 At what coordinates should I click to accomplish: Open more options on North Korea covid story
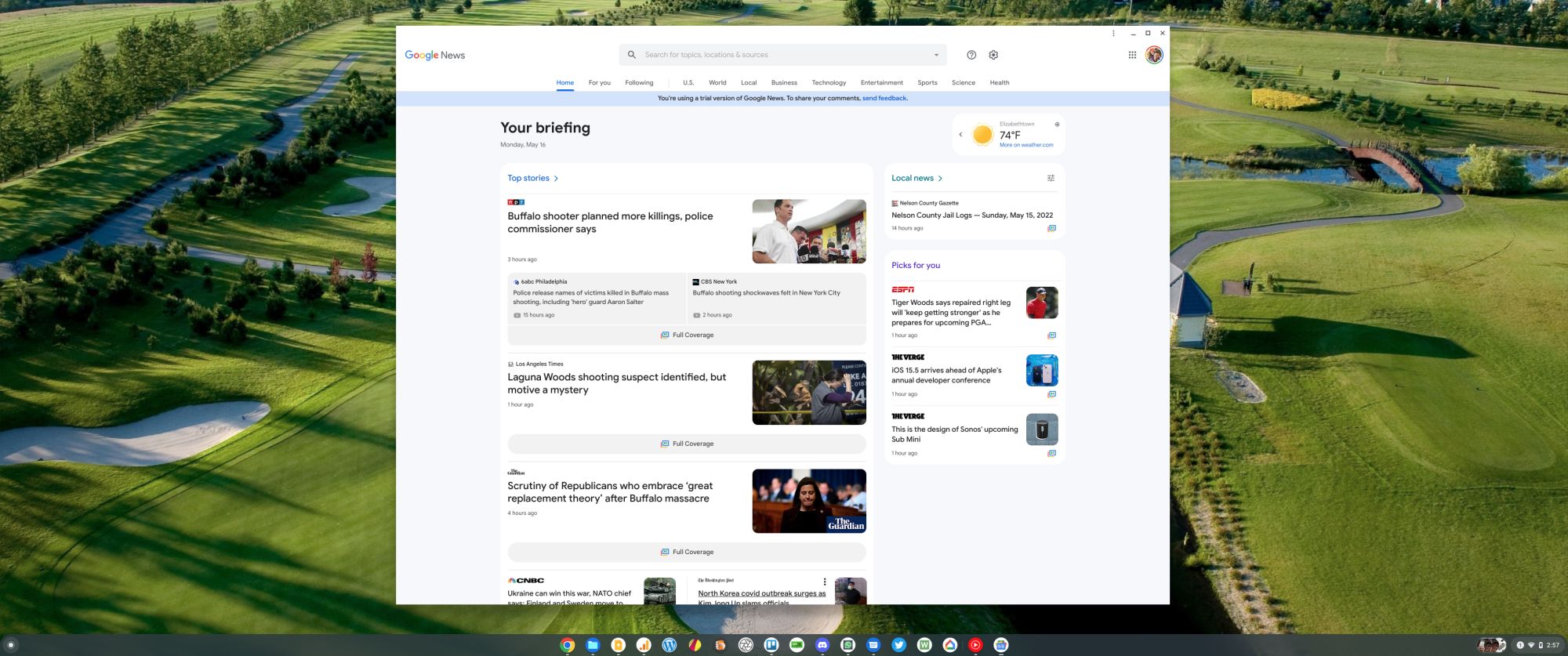point(824,582)
